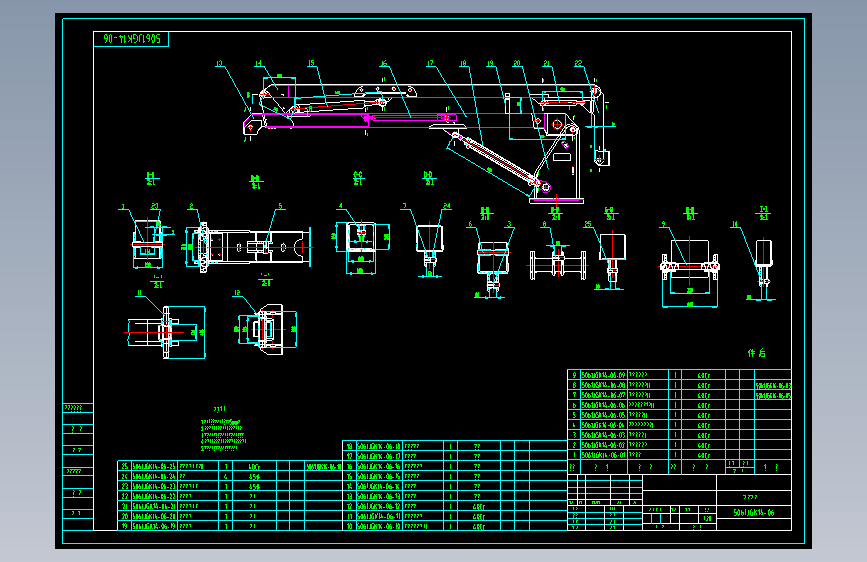Click the C-C section view label
The width and height of the screenshot is (867, 562).
[358, 178]
